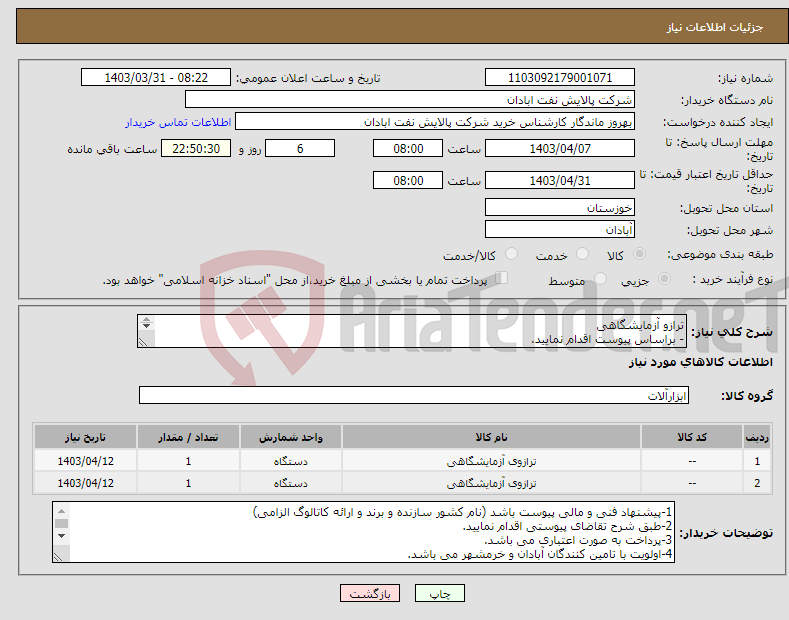
Task: Click the تعداد / مقدار column header
Action: pos(188,437)
